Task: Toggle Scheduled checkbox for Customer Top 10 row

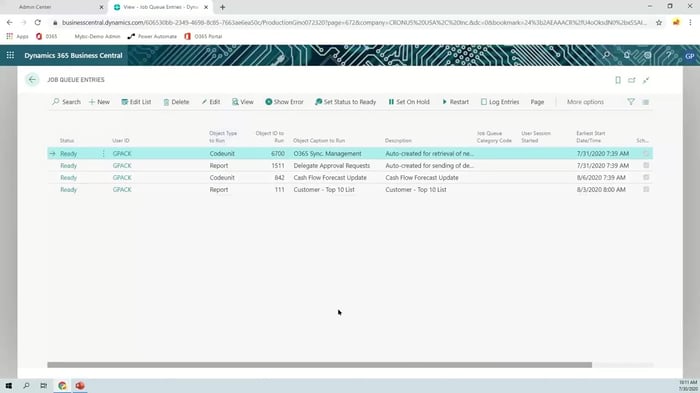Action: [x=646, y=189]
